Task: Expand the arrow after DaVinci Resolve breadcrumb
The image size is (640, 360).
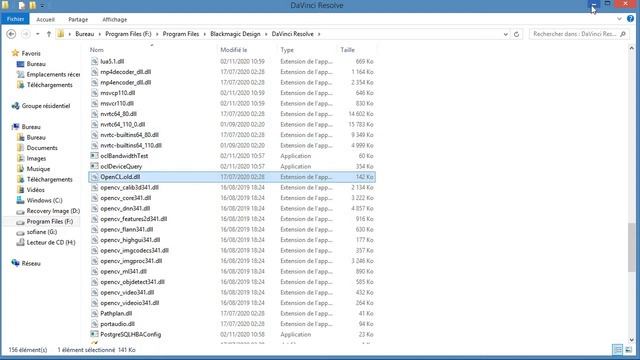Action: coord(319,34)
